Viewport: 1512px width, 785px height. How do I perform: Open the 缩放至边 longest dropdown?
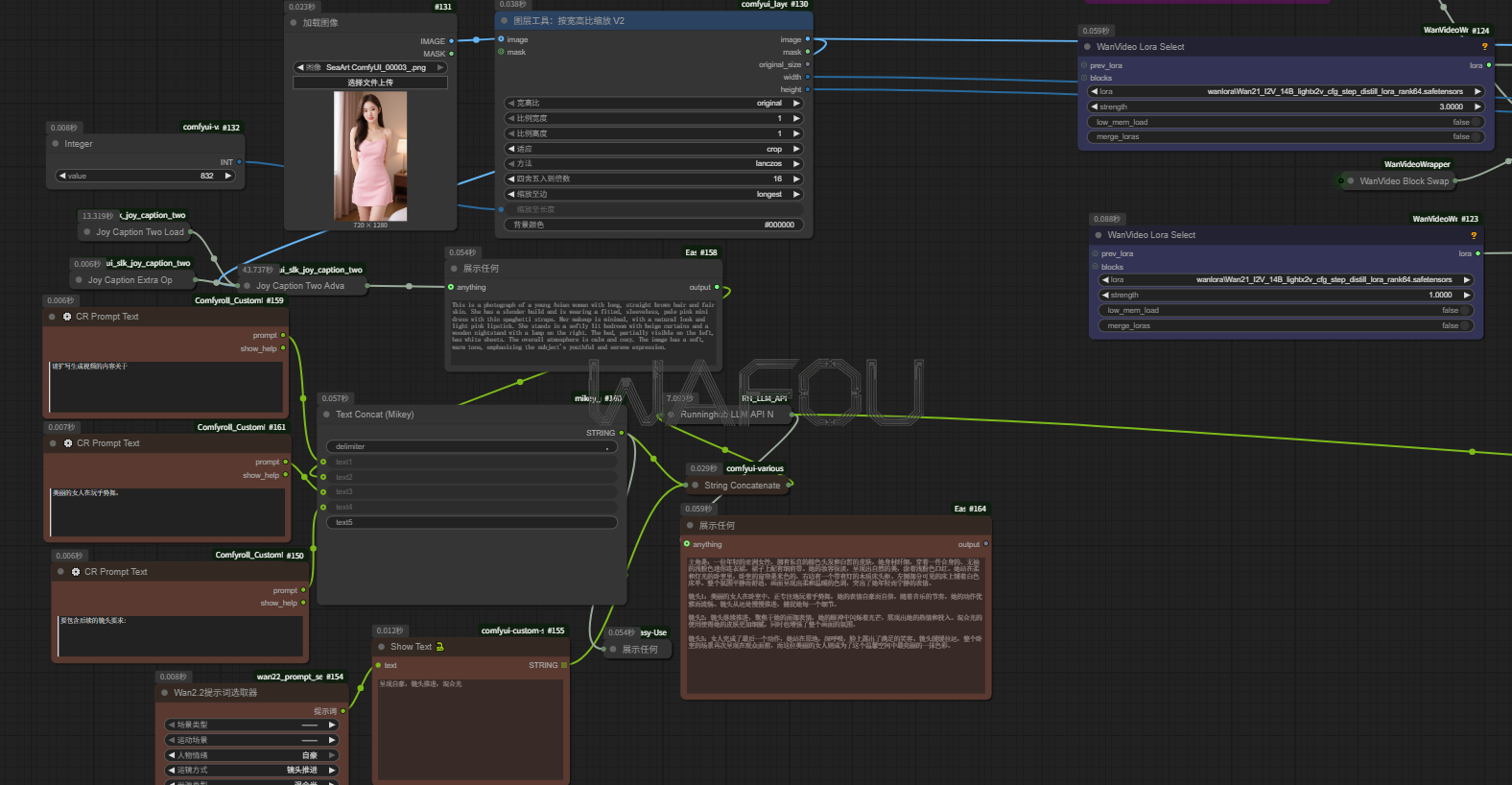[x=653, y=194]
